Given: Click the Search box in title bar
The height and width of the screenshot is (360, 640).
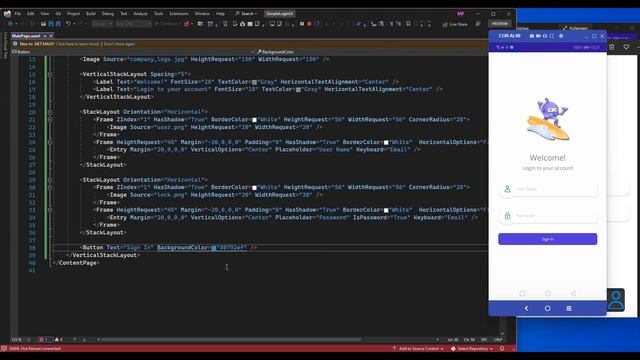Looking at the screenshot, I should tap(246, 13).
